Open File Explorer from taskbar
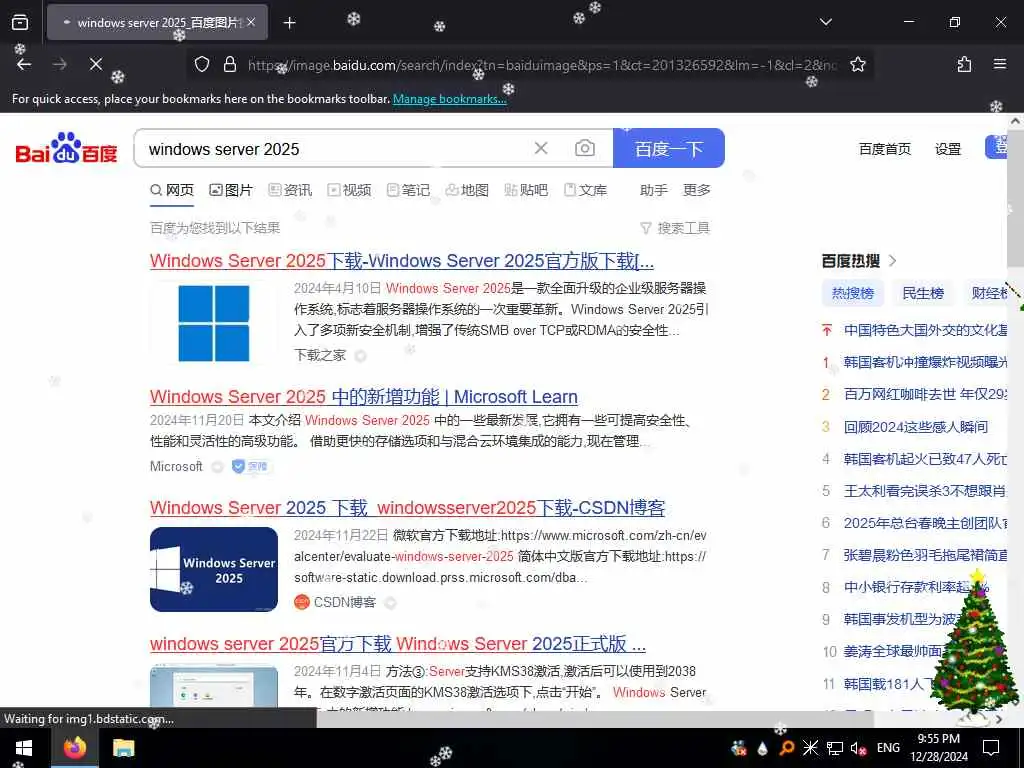This screenshot has width=1024, height=768. tap(123, 748)
